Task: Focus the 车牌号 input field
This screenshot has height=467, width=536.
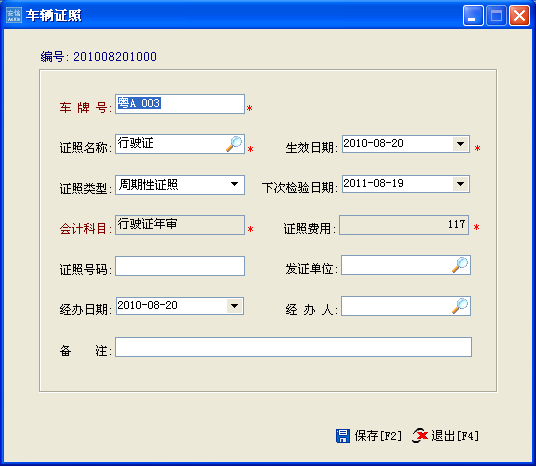Action: coord(180,104)
